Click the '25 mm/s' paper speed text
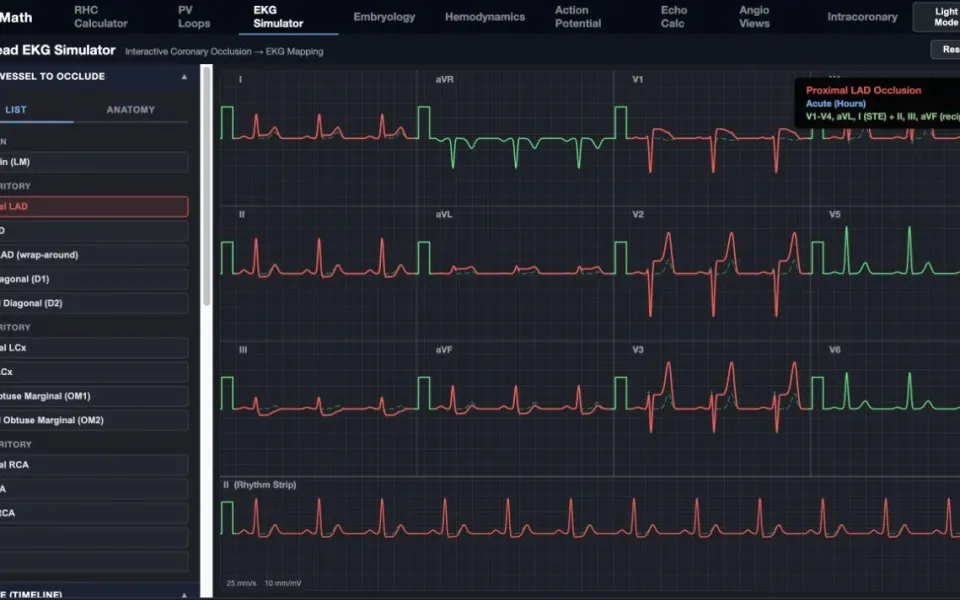 coord(241,583)
